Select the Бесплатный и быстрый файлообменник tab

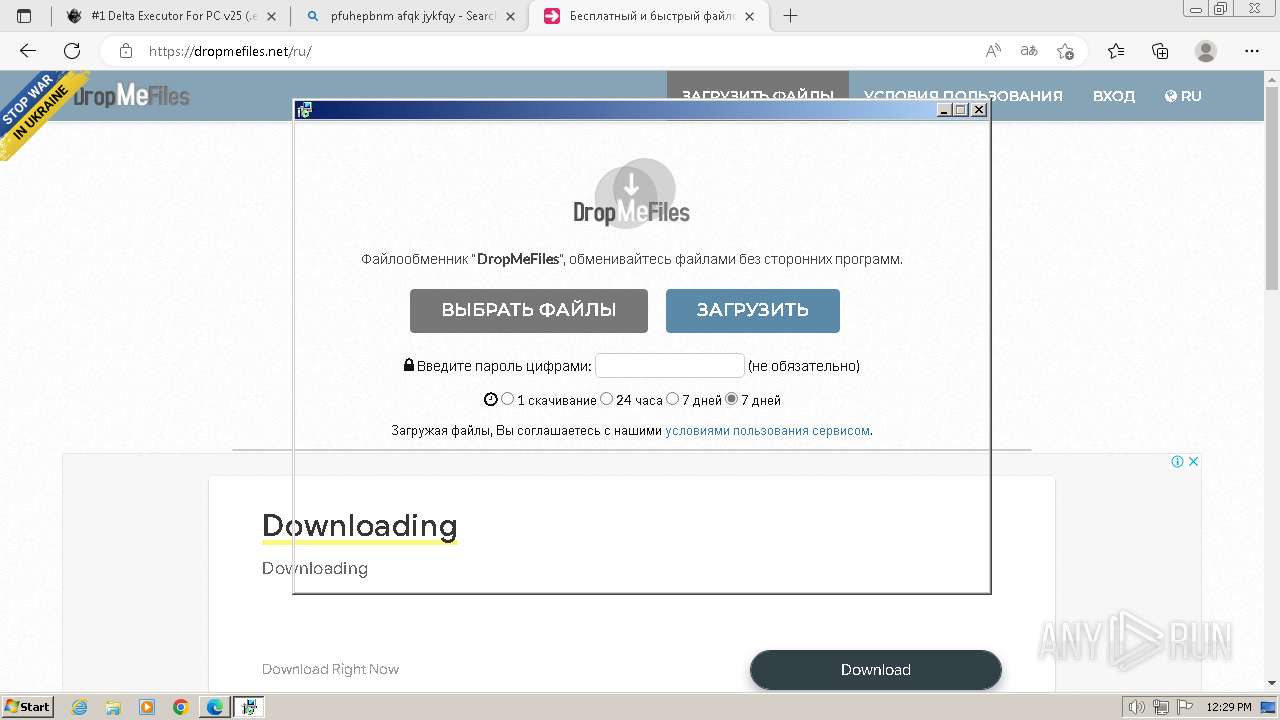(x=650, y=16)
